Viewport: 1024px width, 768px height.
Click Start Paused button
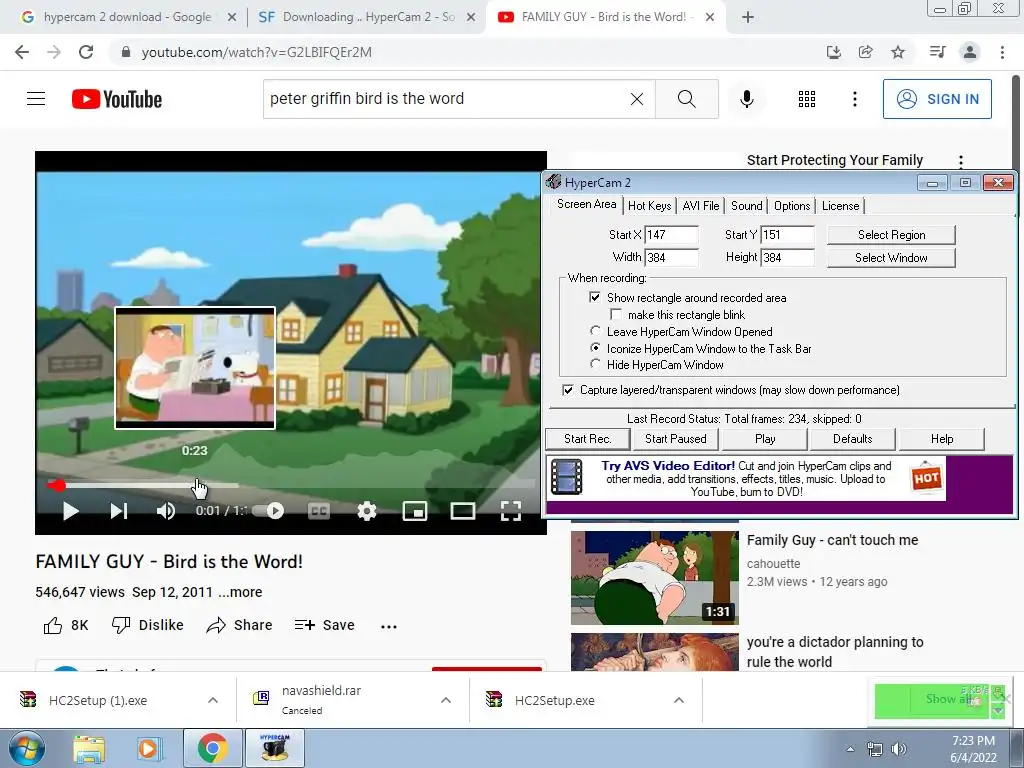[676, 439]
